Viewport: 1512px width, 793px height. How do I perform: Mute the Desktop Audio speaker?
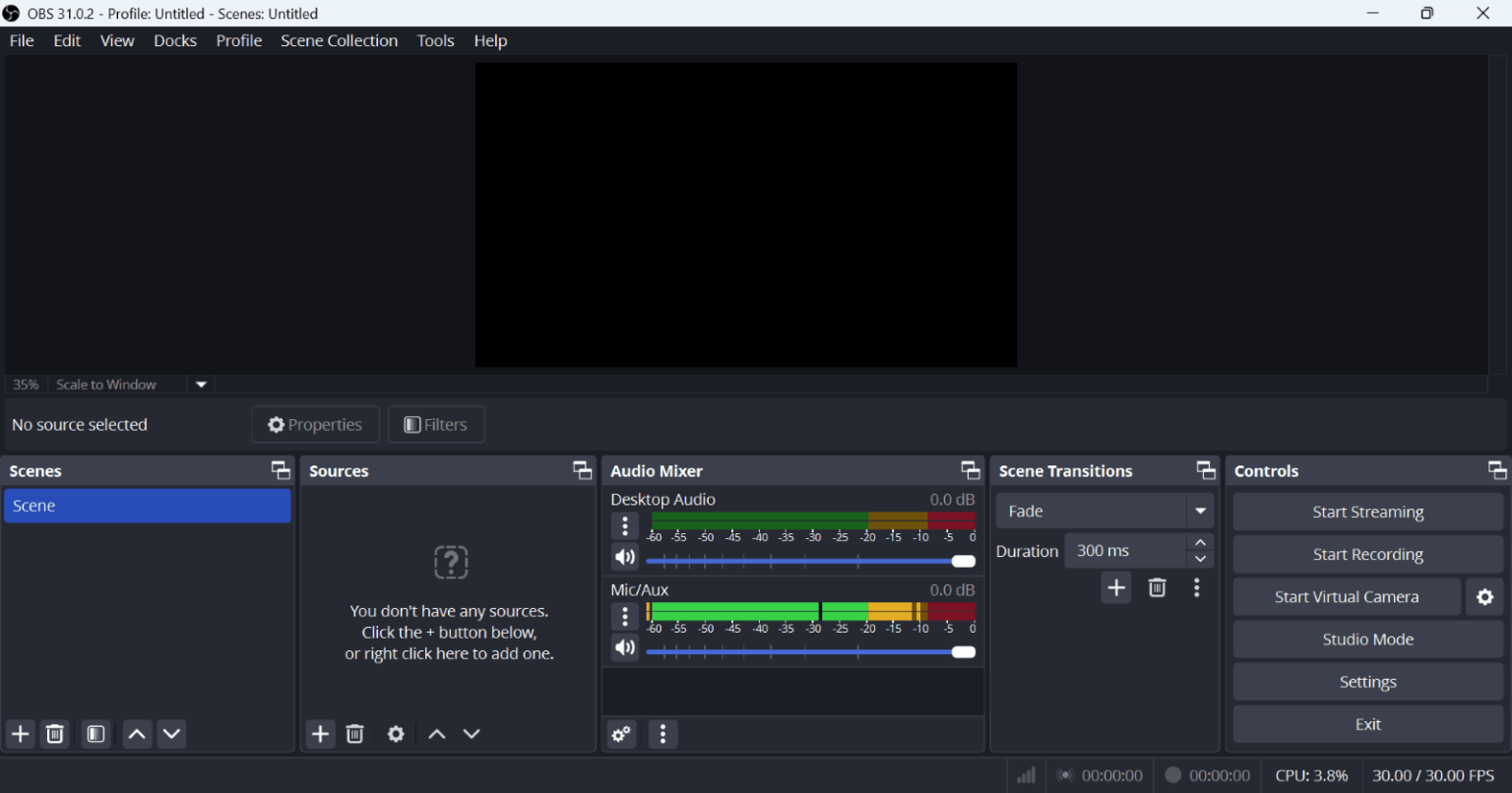click(x=624, y=558)
